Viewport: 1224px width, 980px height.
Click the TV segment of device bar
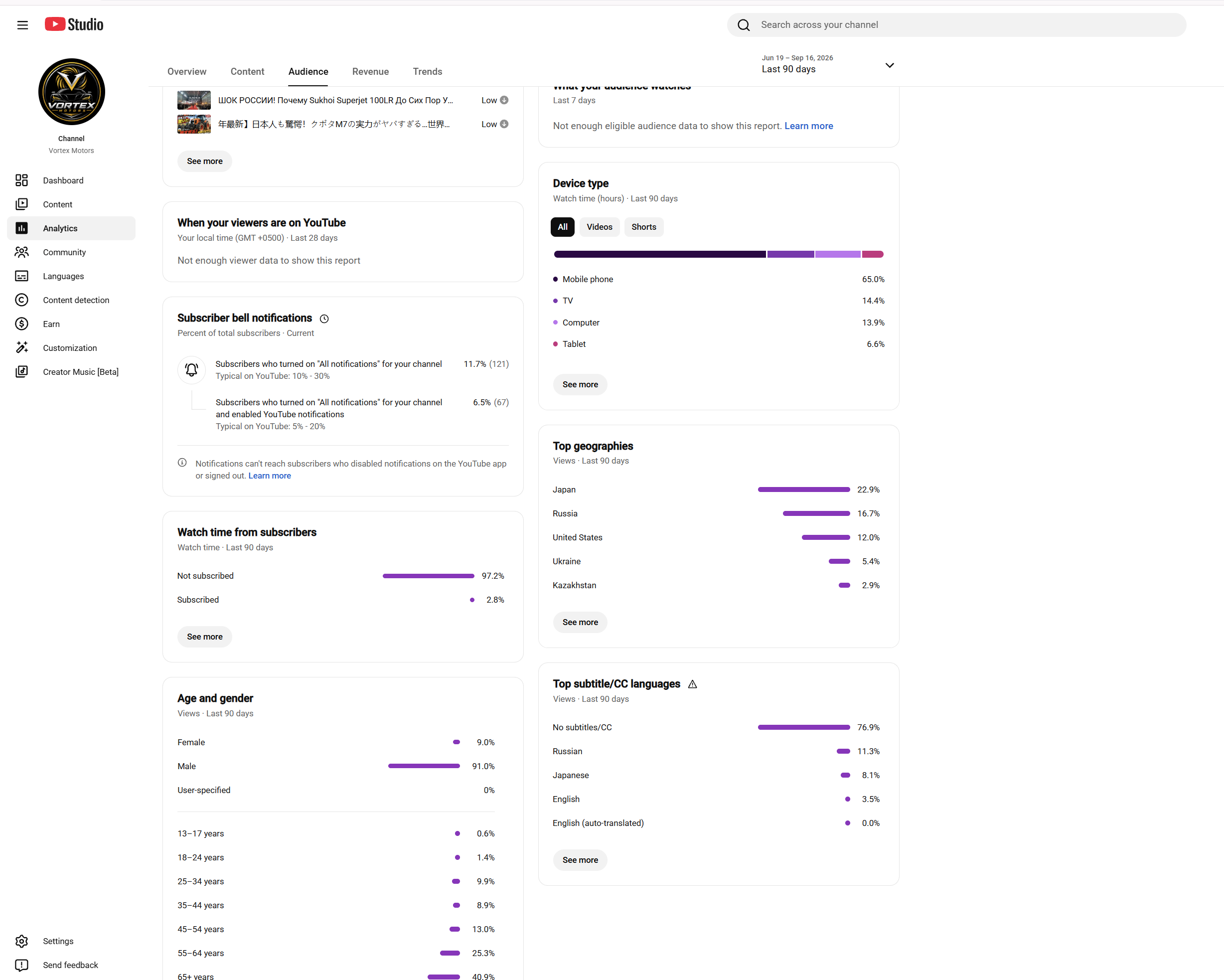point(790,254)
